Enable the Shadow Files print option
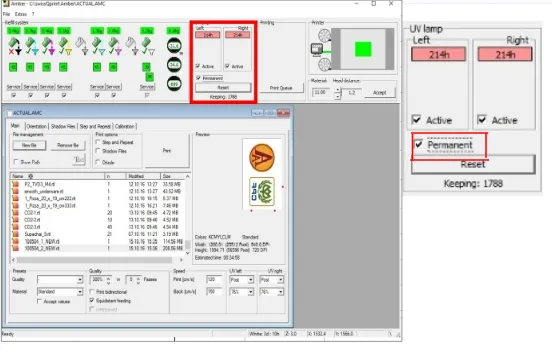Screen dimensions: 552x361 pos(98,151)
